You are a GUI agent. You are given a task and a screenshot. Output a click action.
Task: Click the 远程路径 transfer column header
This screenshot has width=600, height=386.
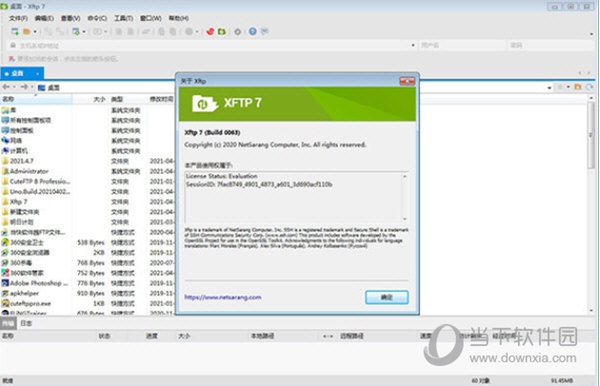(352, 336)
